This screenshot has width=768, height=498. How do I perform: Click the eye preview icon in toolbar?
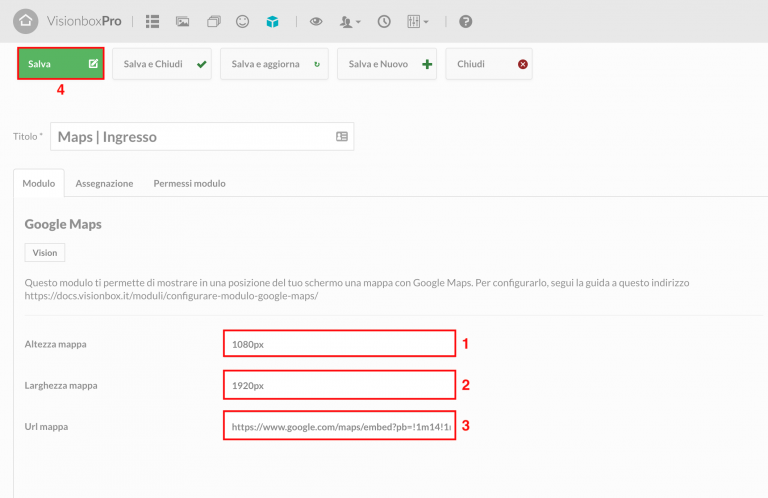pyautogui.click(x=316, y=22)
